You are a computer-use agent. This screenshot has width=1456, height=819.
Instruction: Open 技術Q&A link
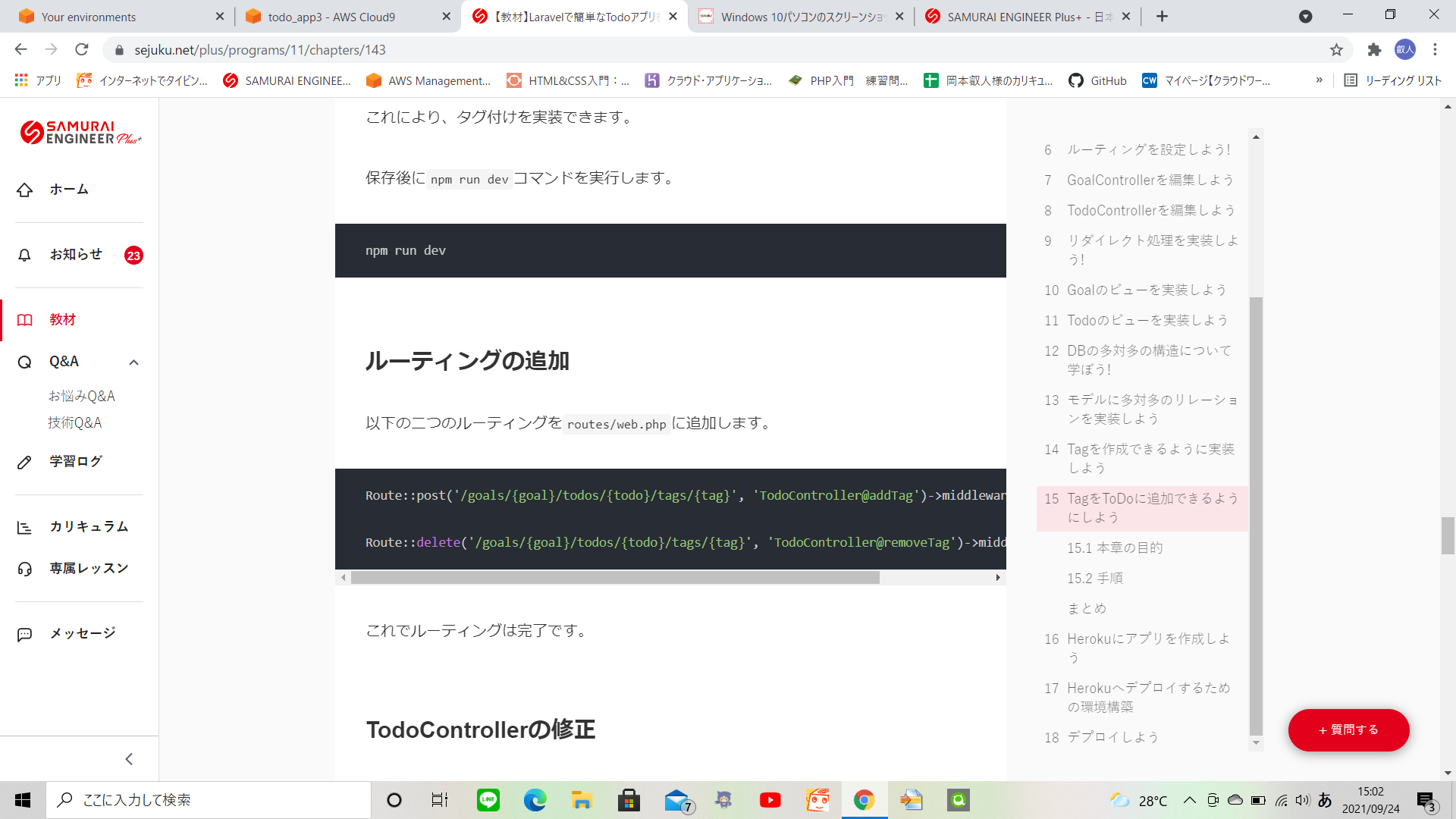(74, 423)
